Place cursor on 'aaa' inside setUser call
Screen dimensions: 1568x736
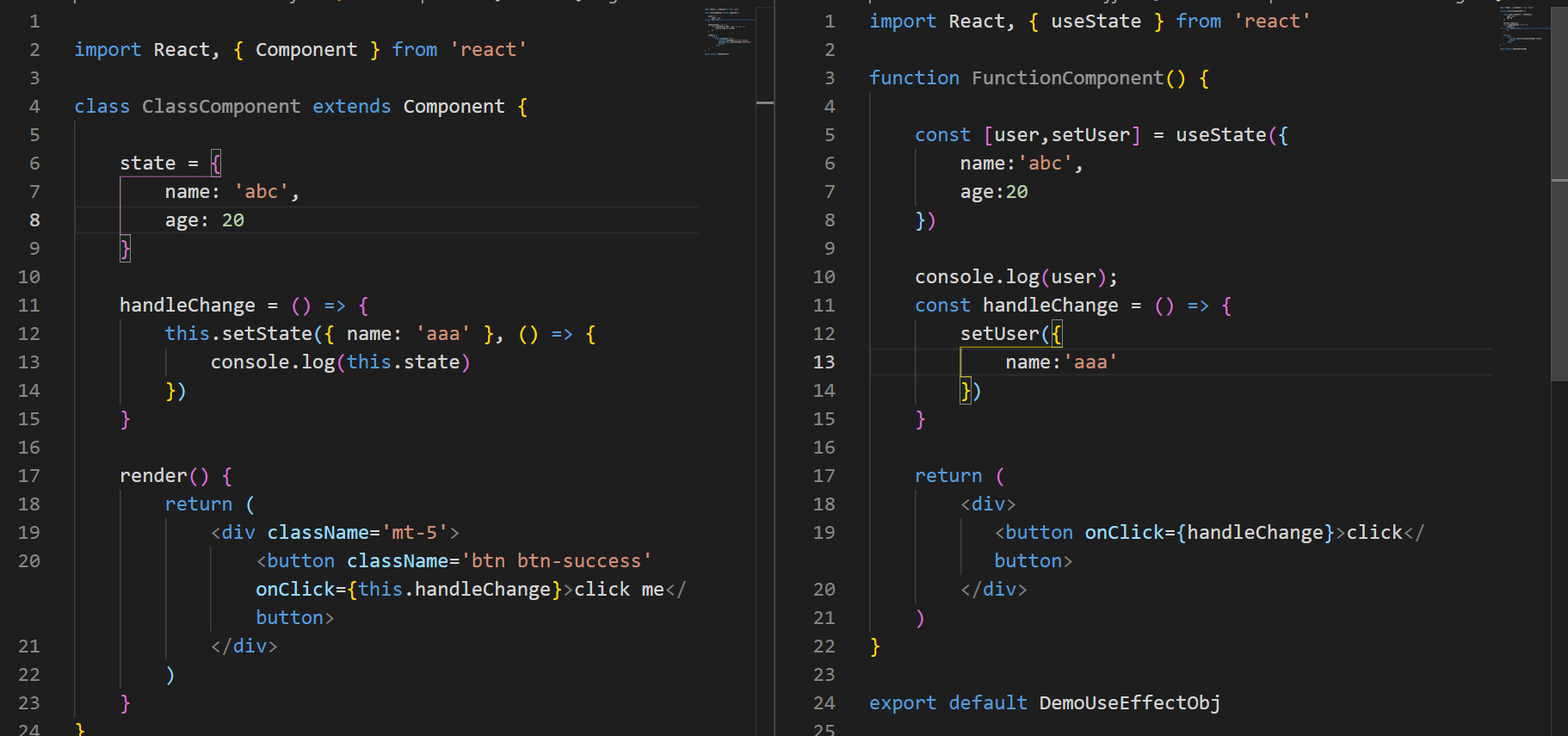click(x=1090, y=362)
